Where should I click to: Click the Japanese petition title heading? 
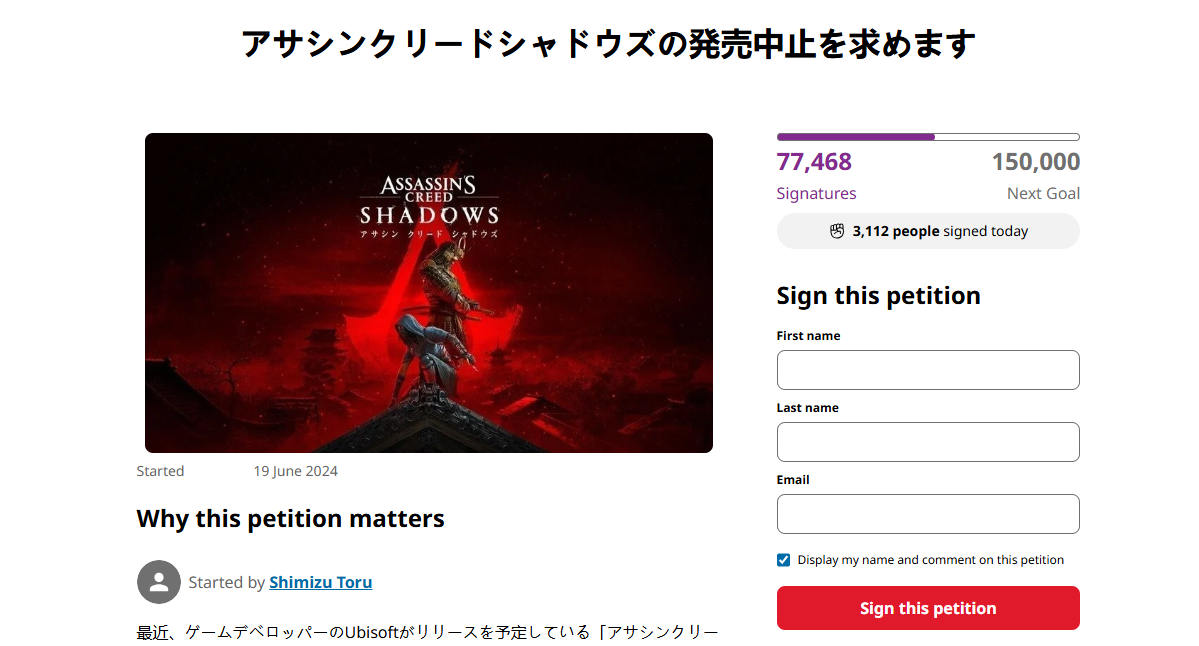coord(608,45)
